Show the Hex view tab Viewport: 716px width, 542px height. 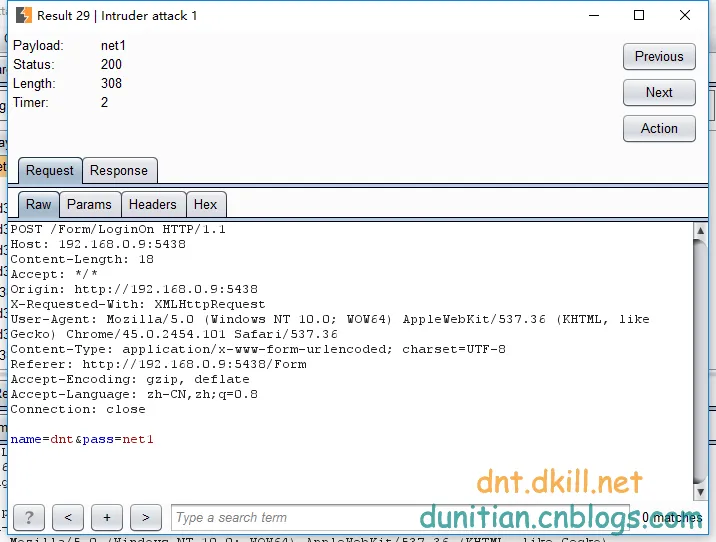206,205
